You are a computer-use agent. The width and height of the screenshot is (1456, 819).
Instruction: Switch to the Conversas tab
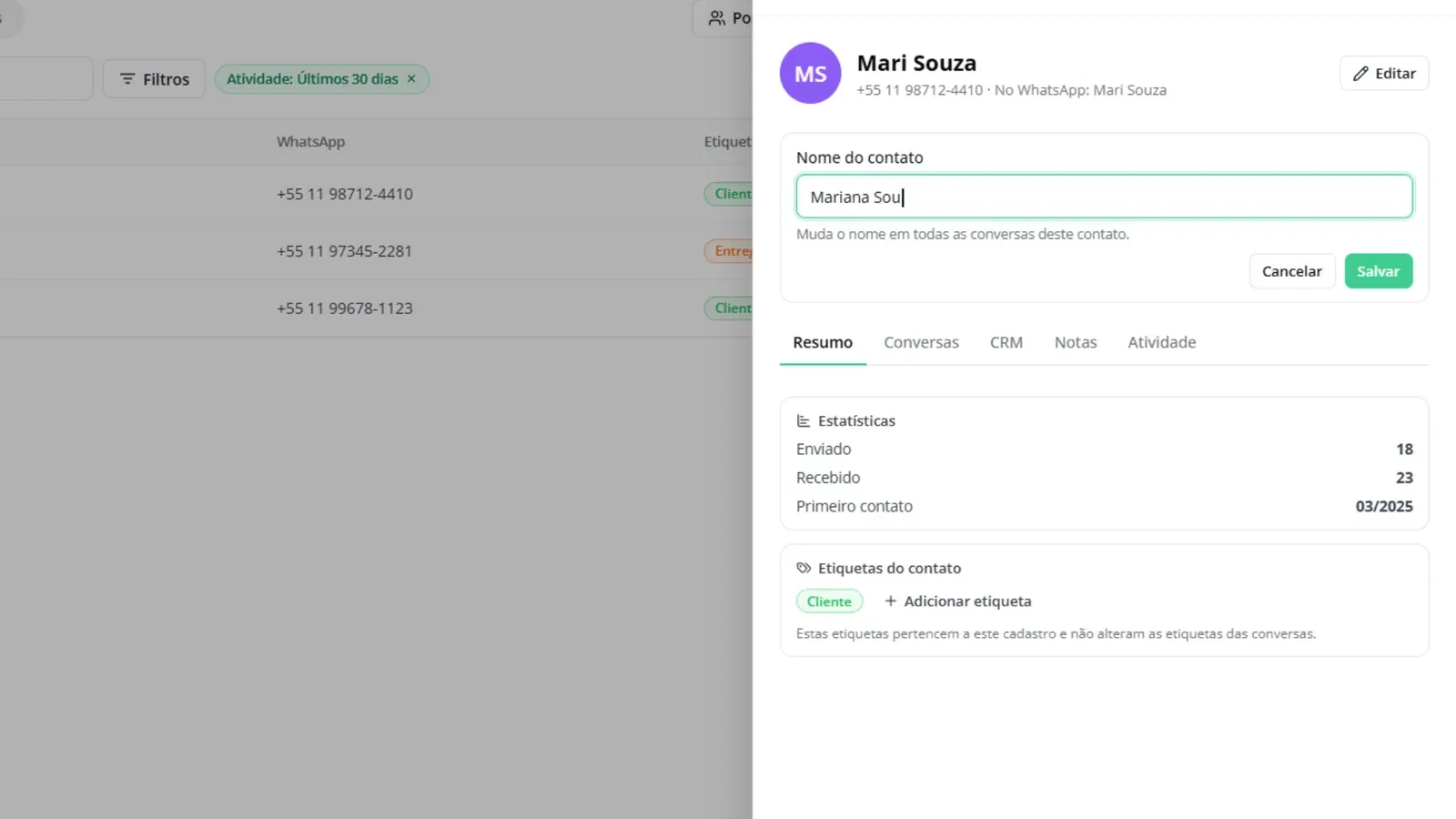tap(921, 342)
